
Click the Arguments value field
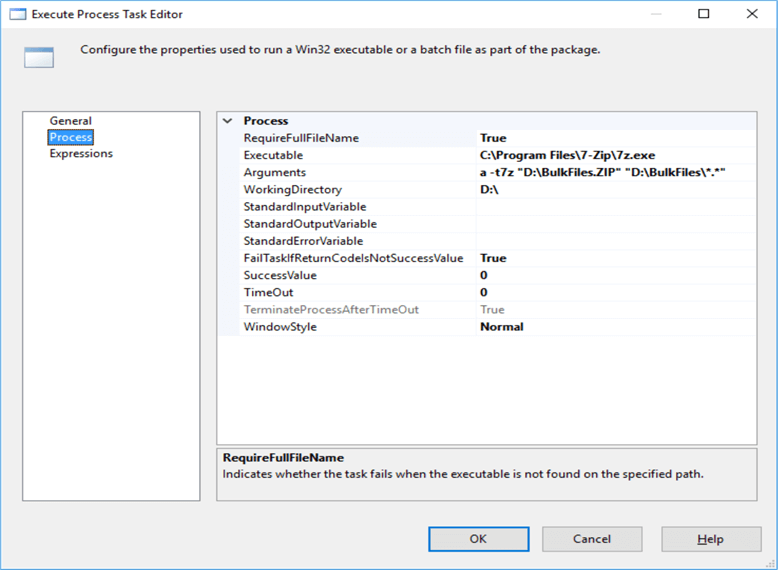pyautogui.click(x=615, y=172)
